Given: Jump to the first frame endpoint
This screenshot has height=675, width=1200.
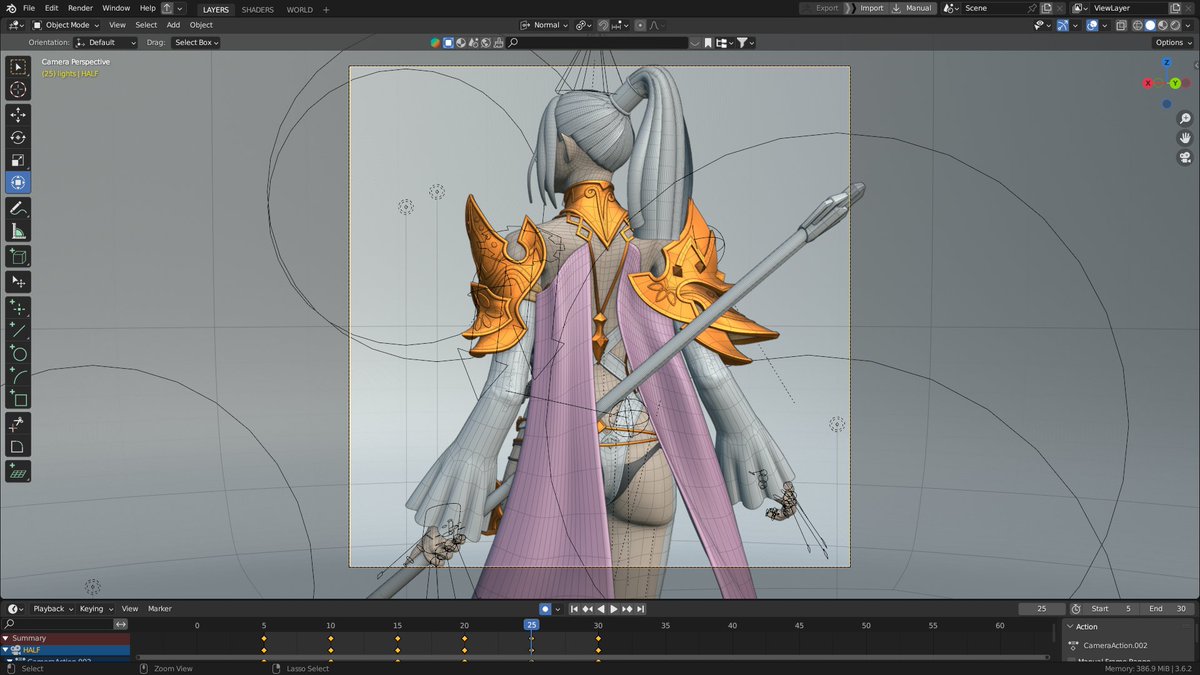Looking at the screenshot, I should 574,608.
